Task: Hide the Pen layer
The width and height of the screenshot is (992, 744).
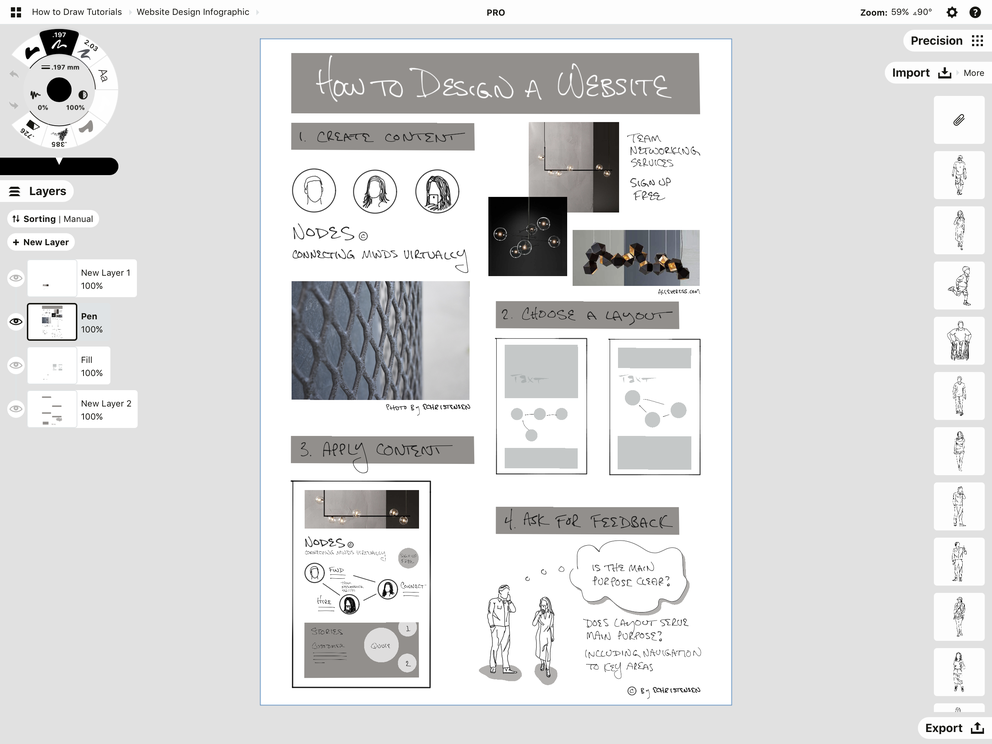Action: (15, 321)
